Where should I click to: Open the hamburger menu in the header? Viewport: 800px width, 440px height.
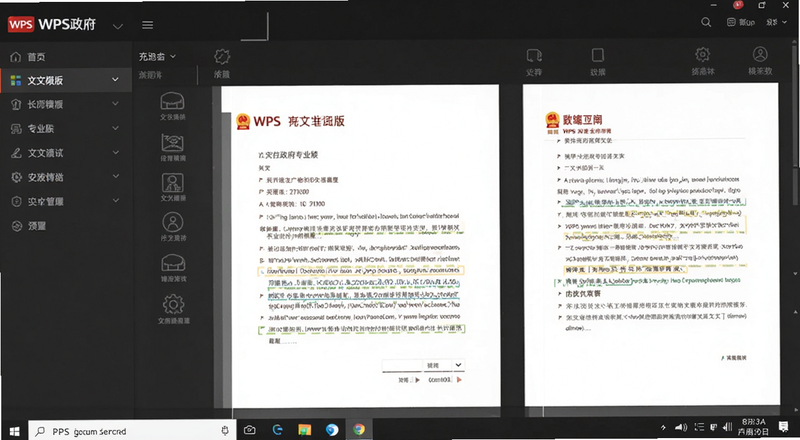click(x=147, y=25)
